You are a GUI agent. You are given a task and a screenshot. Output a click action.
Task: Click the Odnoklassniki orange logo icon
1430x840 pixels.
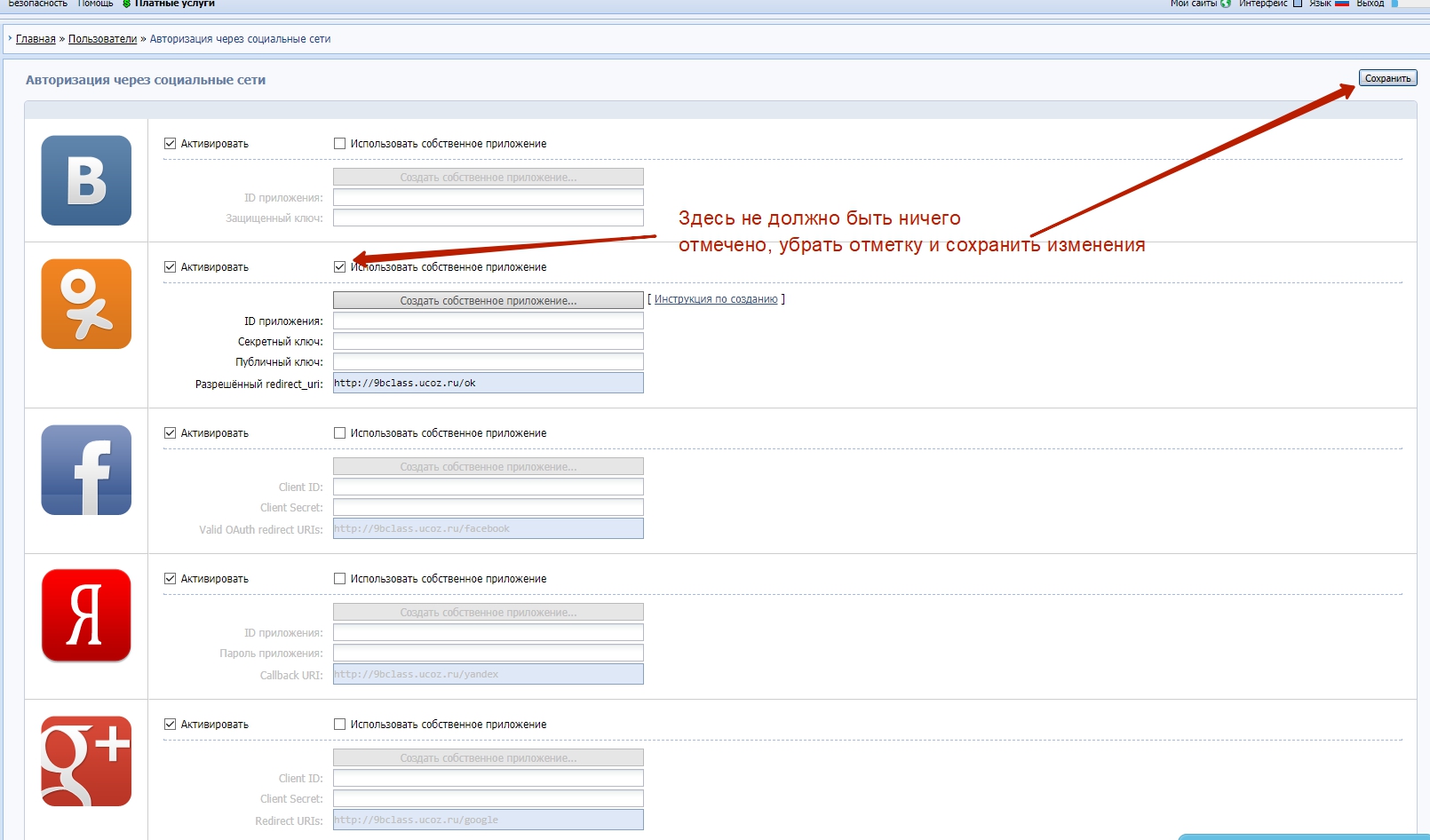click(86, 304)
